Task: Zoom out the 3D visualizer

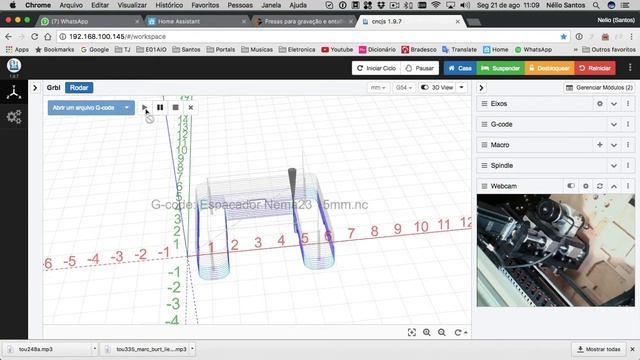Action: pos(442,333)
